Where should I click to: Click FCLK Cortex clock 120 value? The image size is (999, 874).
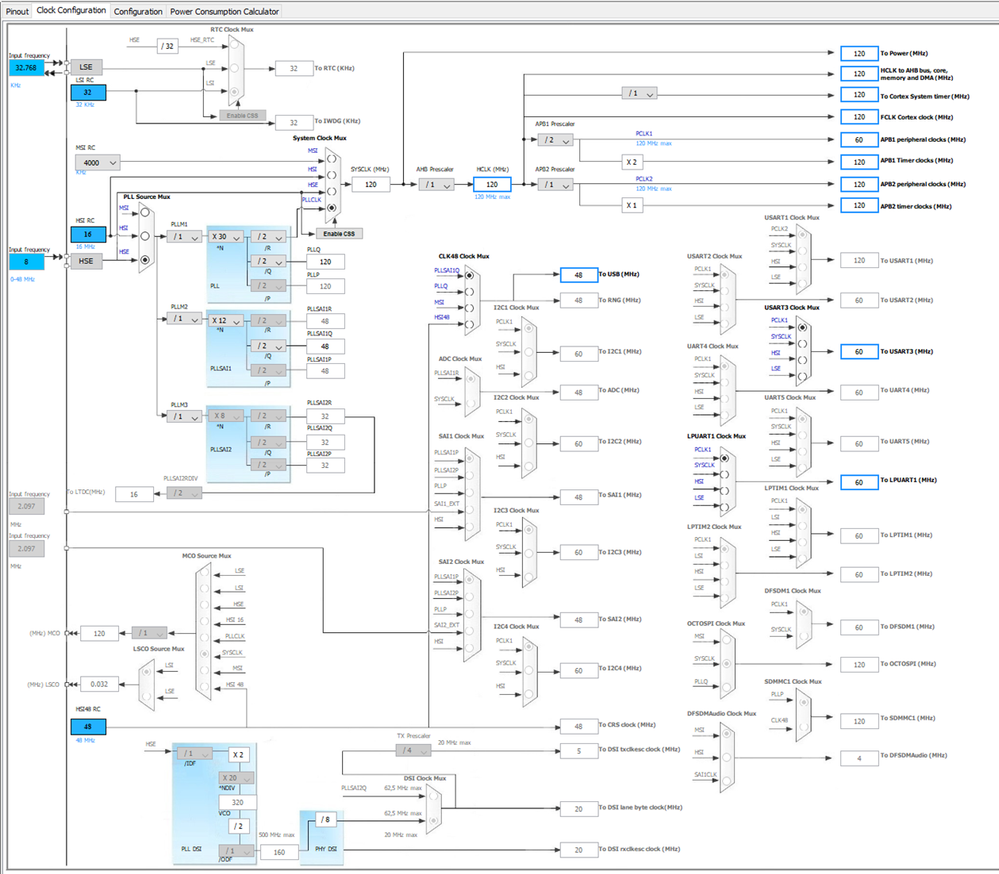[x=859, y=117]
